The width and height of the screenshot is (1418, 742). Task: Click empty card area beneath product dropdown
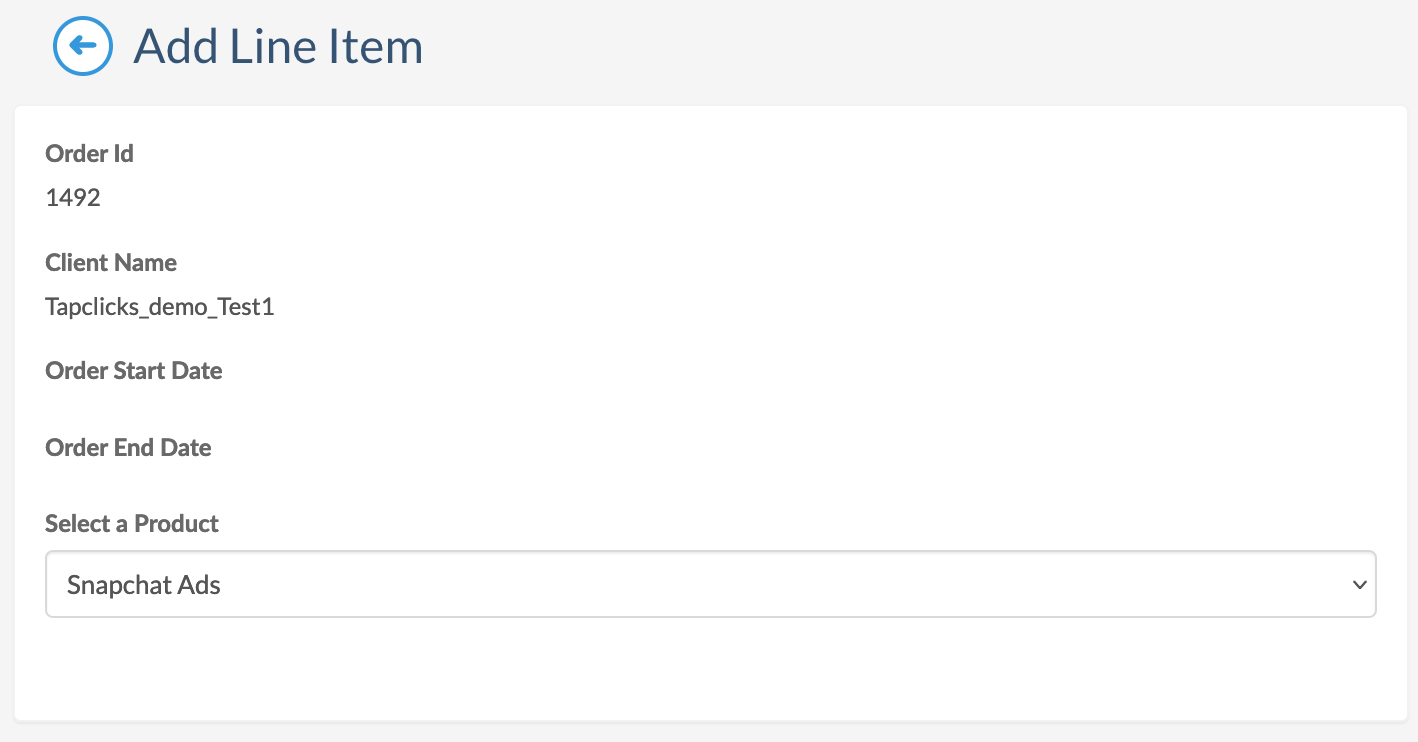[x=710, y=668]
